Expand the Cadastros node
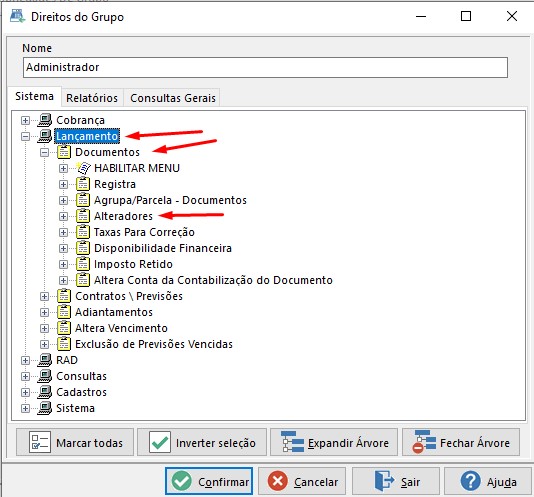The image size is (534, 497). pos(25,392)
